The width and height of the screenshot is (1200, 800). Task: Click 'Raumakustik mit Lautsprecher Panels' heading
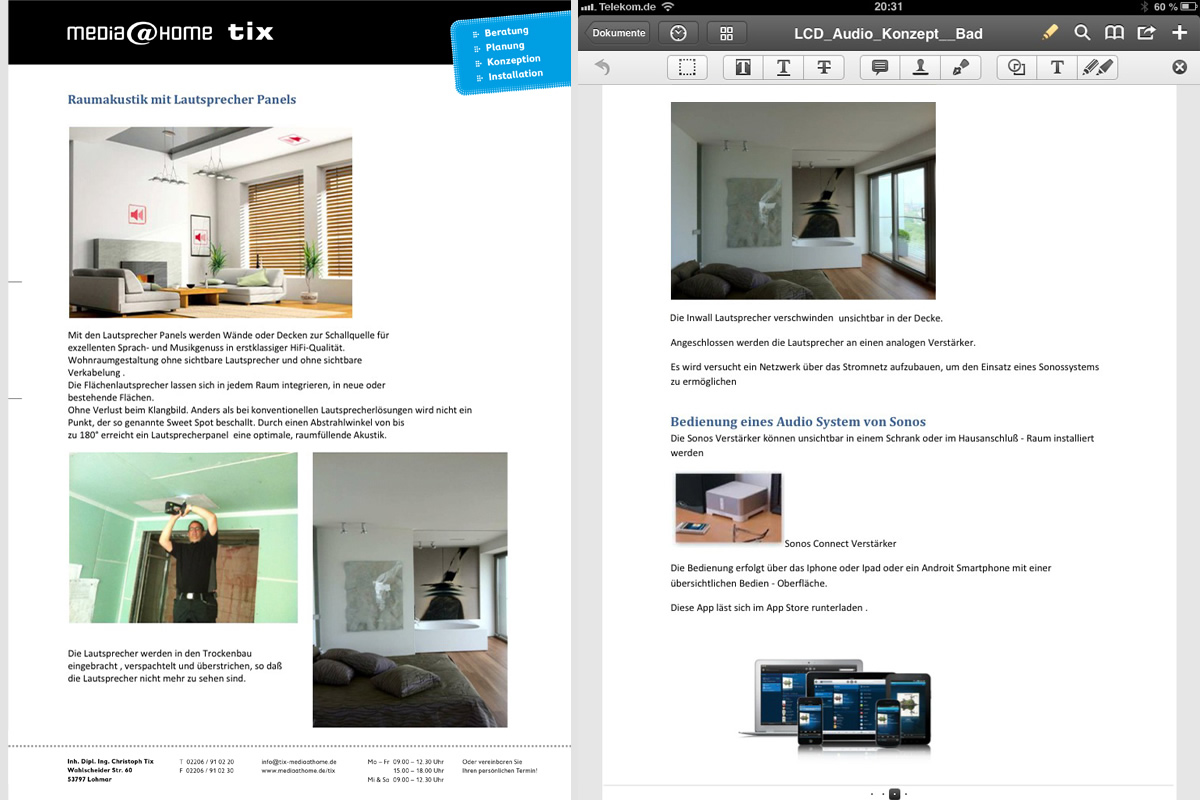click(182, 99)
